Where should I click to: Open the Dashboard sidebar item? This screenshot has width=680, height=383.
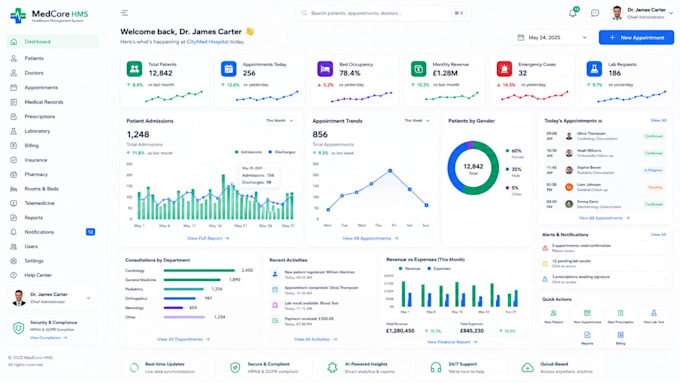52,42
